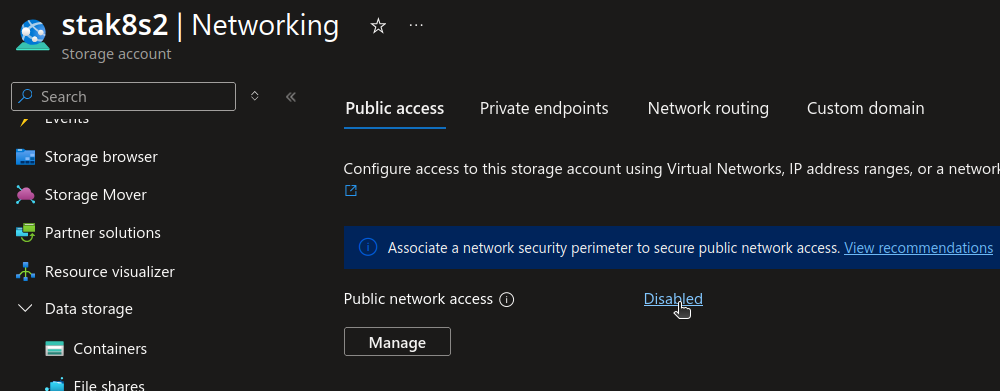The image size is (1000, 391).
Task: Collapse the sidebar with the double chevron
Action: pyautogui.click(x=291, y=96)
